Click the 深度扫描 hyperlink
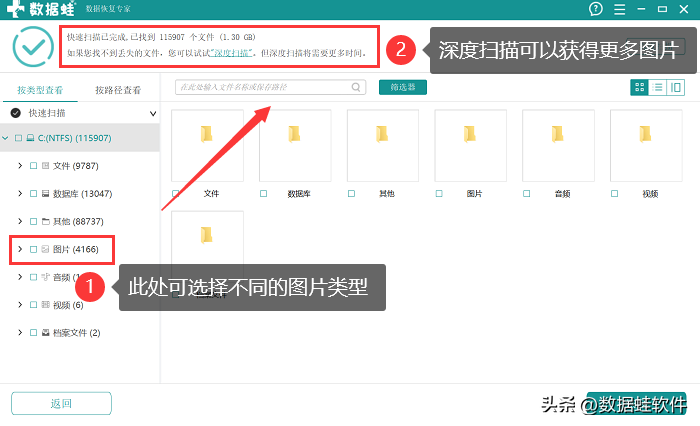The height and width of the screenshot is (426, 700). coord(231,53)
